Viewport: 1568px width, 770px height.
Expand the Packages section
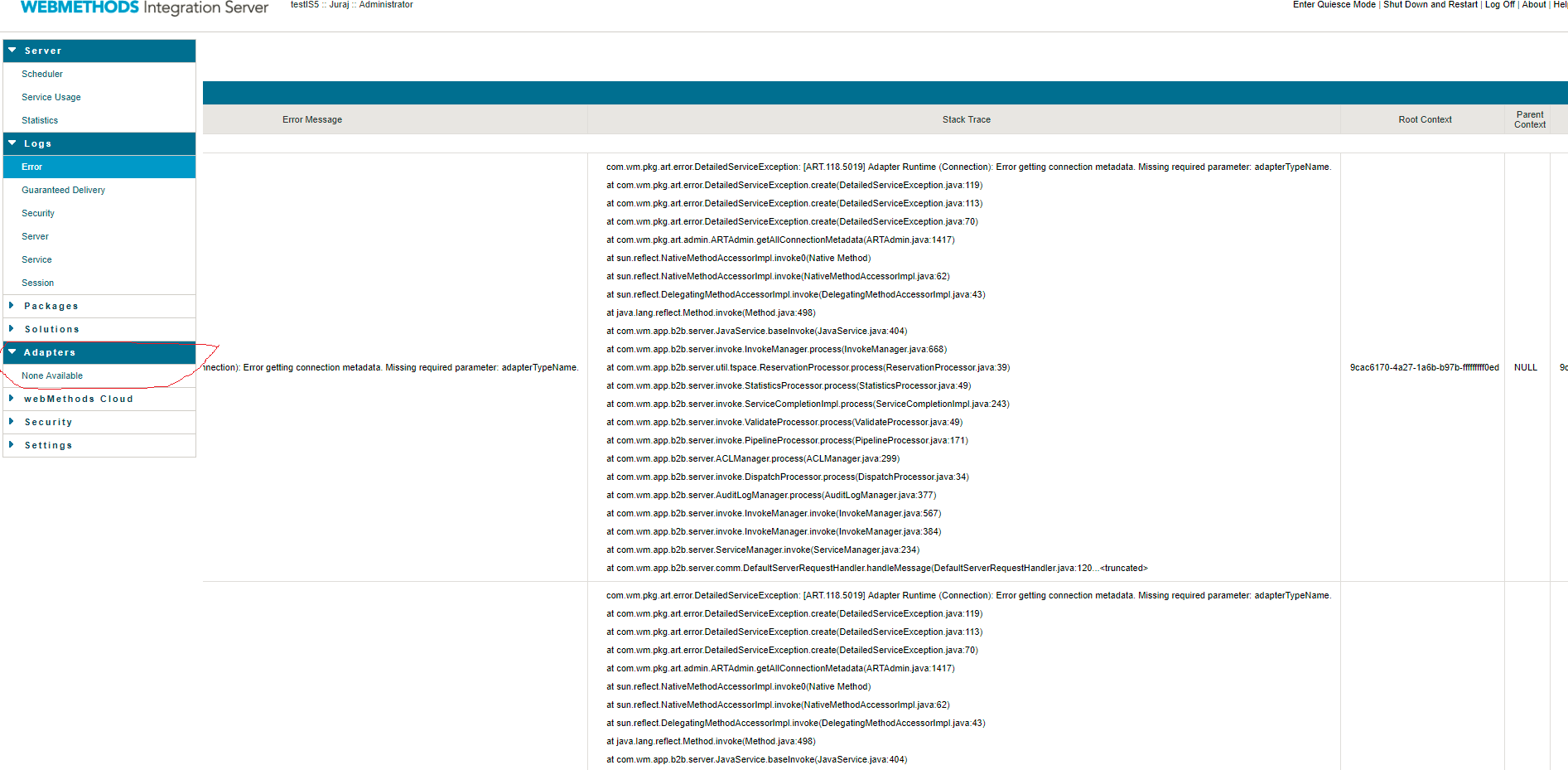tap(99, 306)
